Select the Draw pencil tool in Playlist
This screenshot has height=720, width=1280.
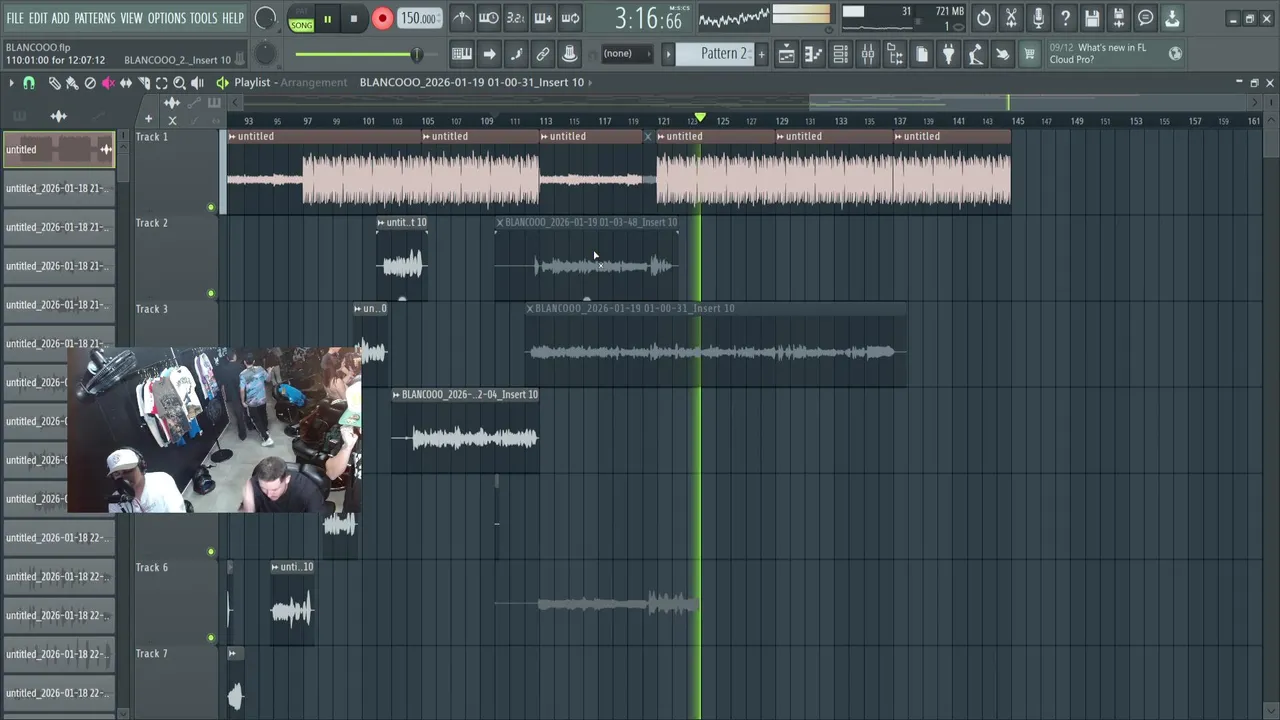[x=55, y=83]
